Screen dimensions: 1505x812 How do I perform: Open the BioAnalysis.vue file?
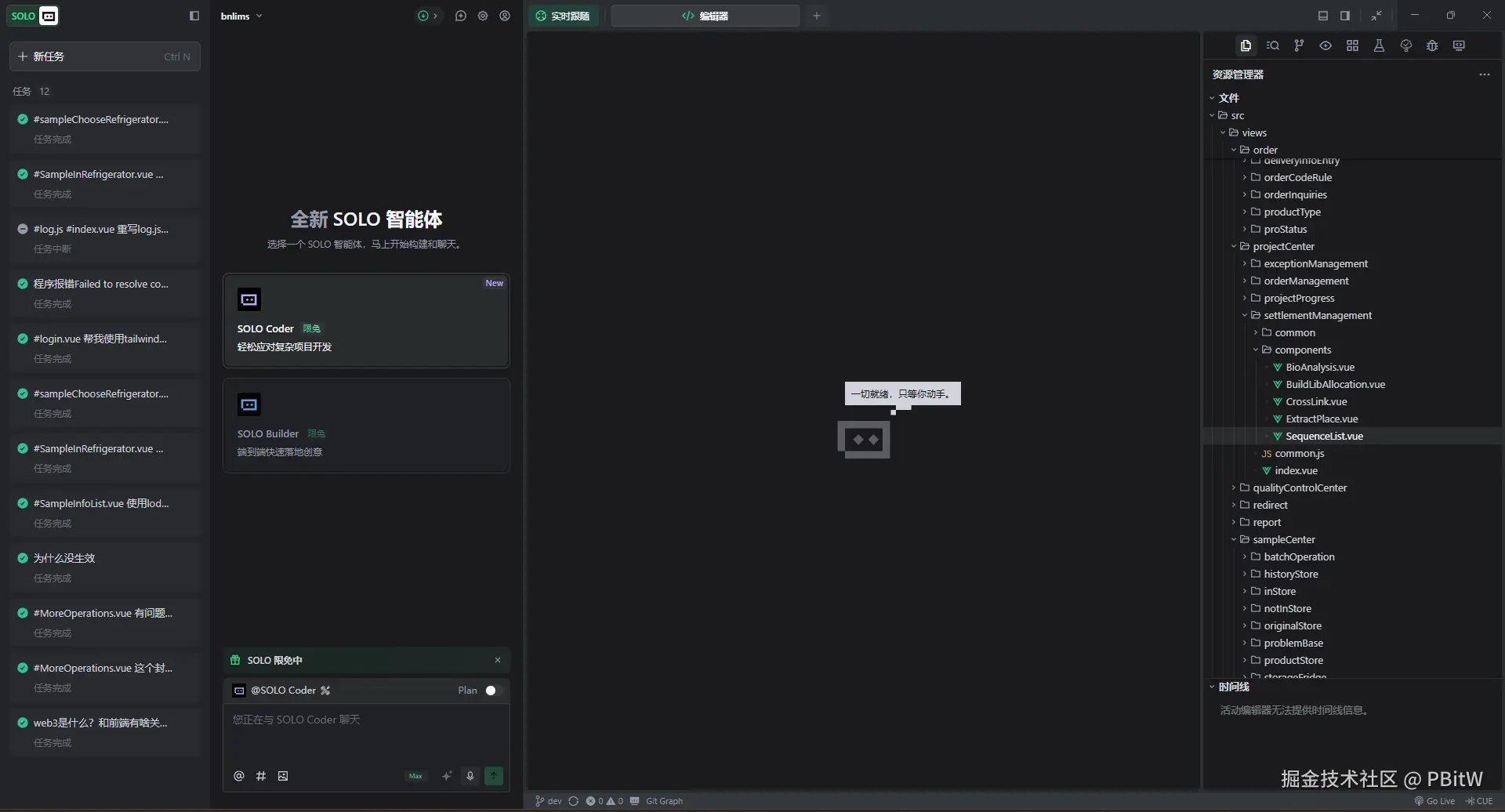pyautogui.click(x=1320, y=367)
